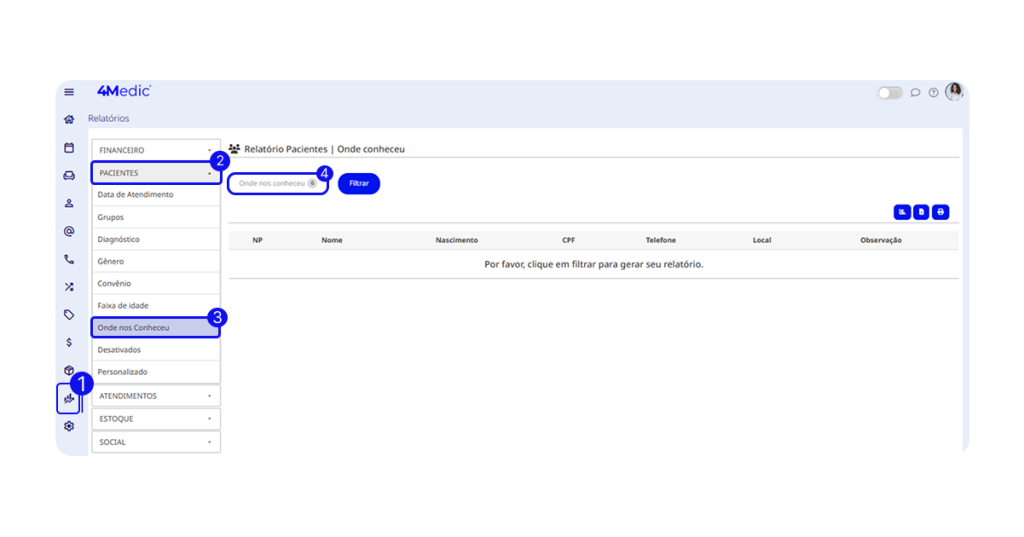The height and width of the screenshot is (537, 1024).
Task: Click the help question mark icon
Action: tap(933, 93)
